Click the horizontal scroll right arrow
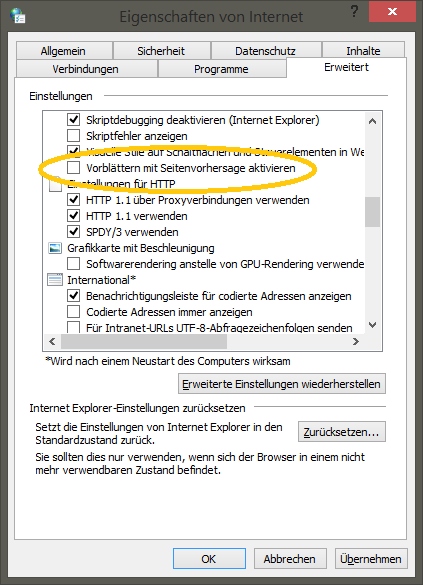Viewport: 423px width, 585px height. click(x=355, y=341)
